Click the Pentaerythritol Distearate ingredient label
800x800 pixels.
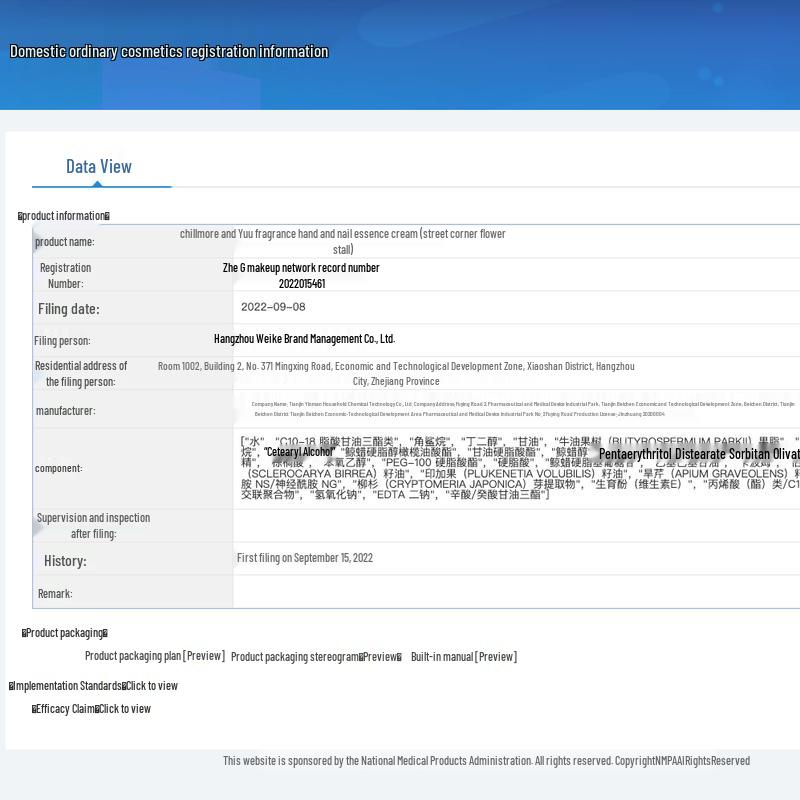(698, 454)
